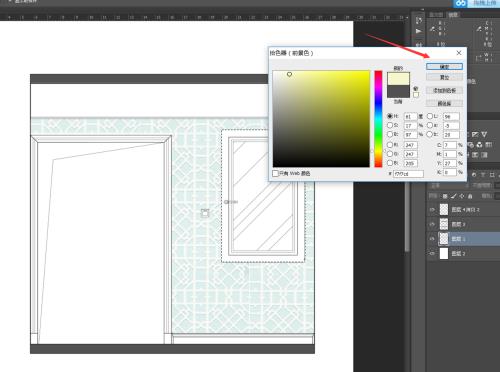Cancel the color picker dialog
The width and height of the screenshot is (500, 372).
pyautogui.click(x=444, y=77)
